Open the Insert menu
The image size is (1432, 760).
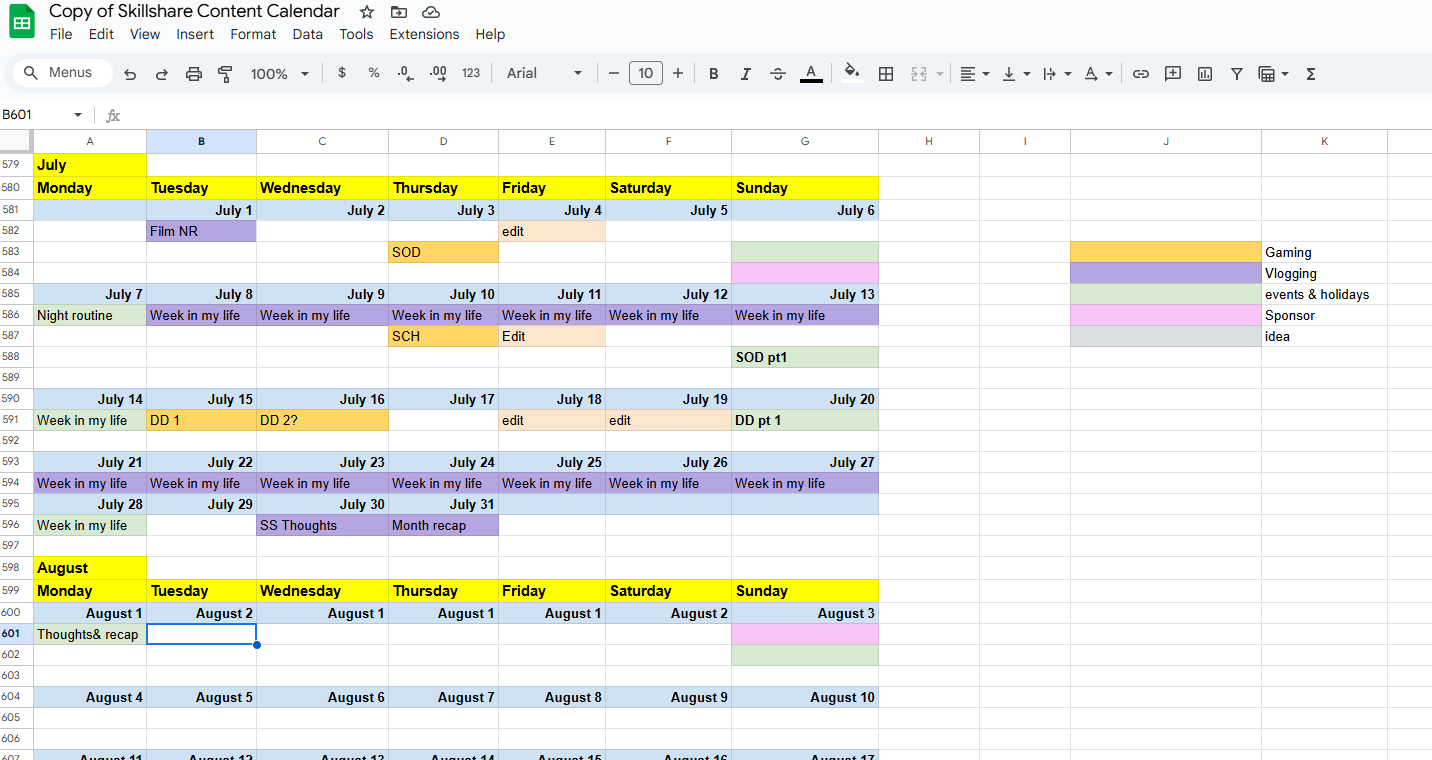coord(195,34)
